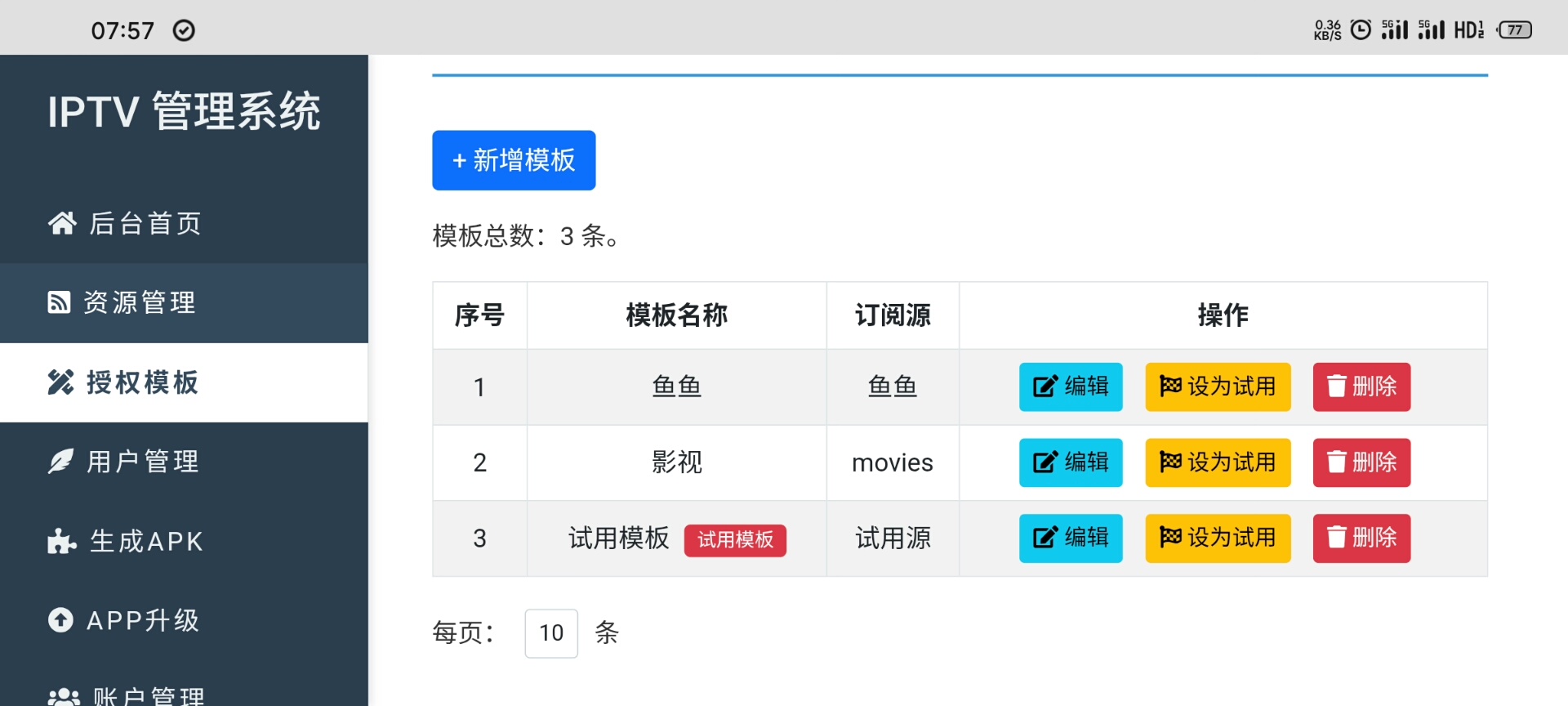
Task: Open the 鱼鱼 subscription source link
Action: [x=893, y=387]
